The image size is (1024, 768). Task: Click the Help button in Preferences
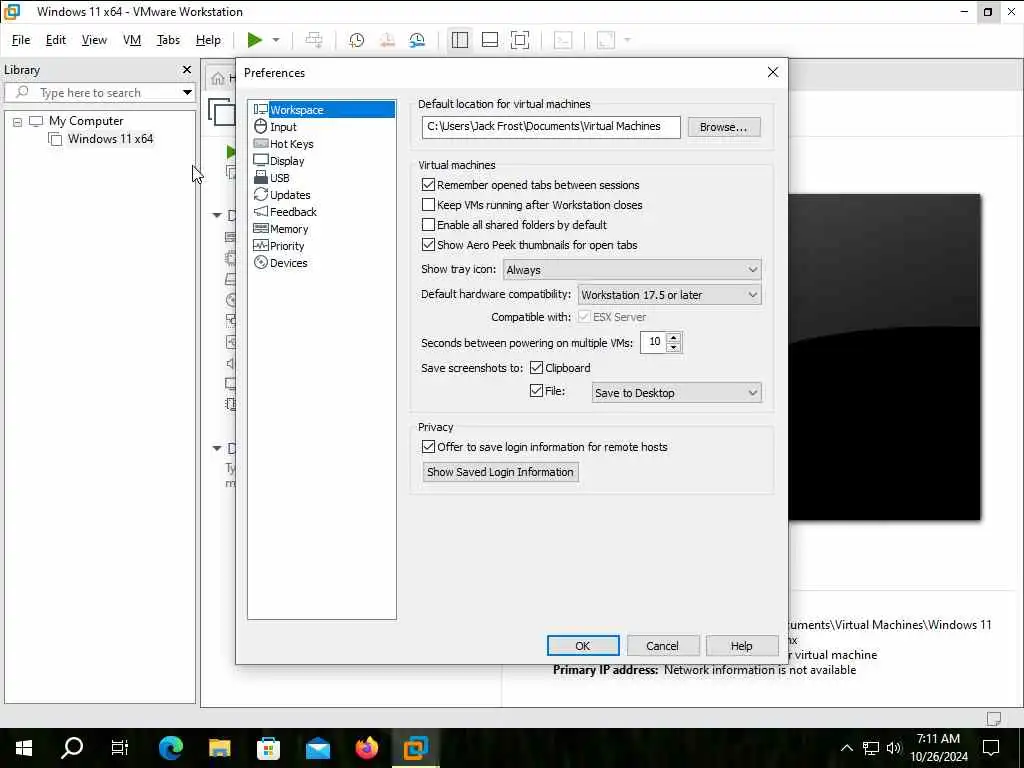click(x=741, y=645)
